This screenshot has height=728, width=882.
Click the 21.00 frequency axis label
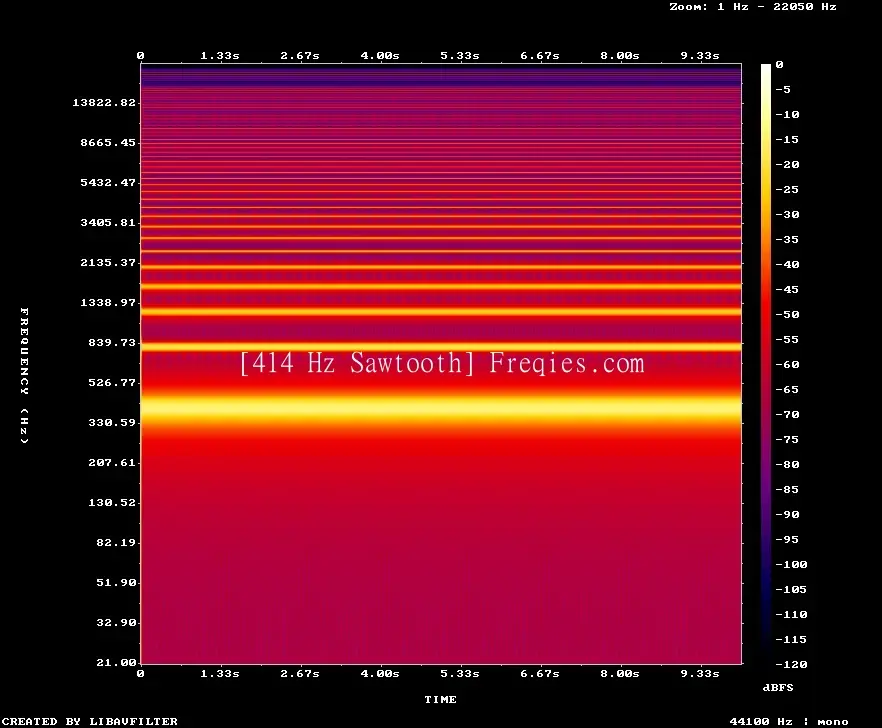coord(116,662)
